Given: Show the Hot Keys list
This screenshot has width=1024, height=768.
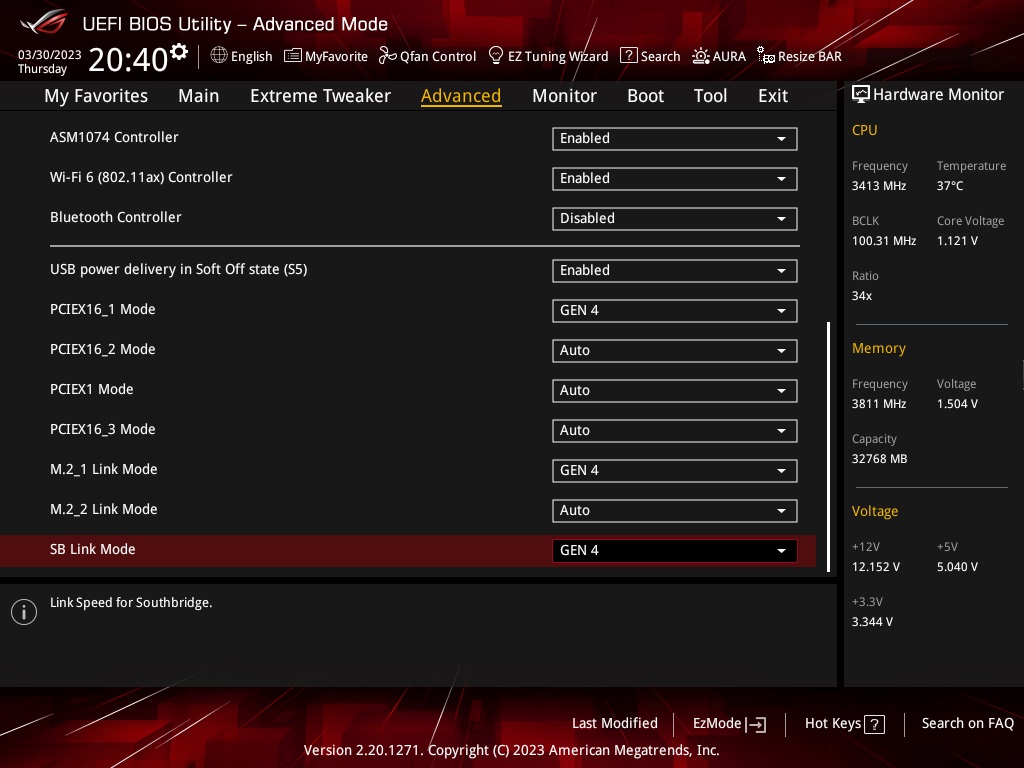Looking at the screenshot, I should point(844,724).
